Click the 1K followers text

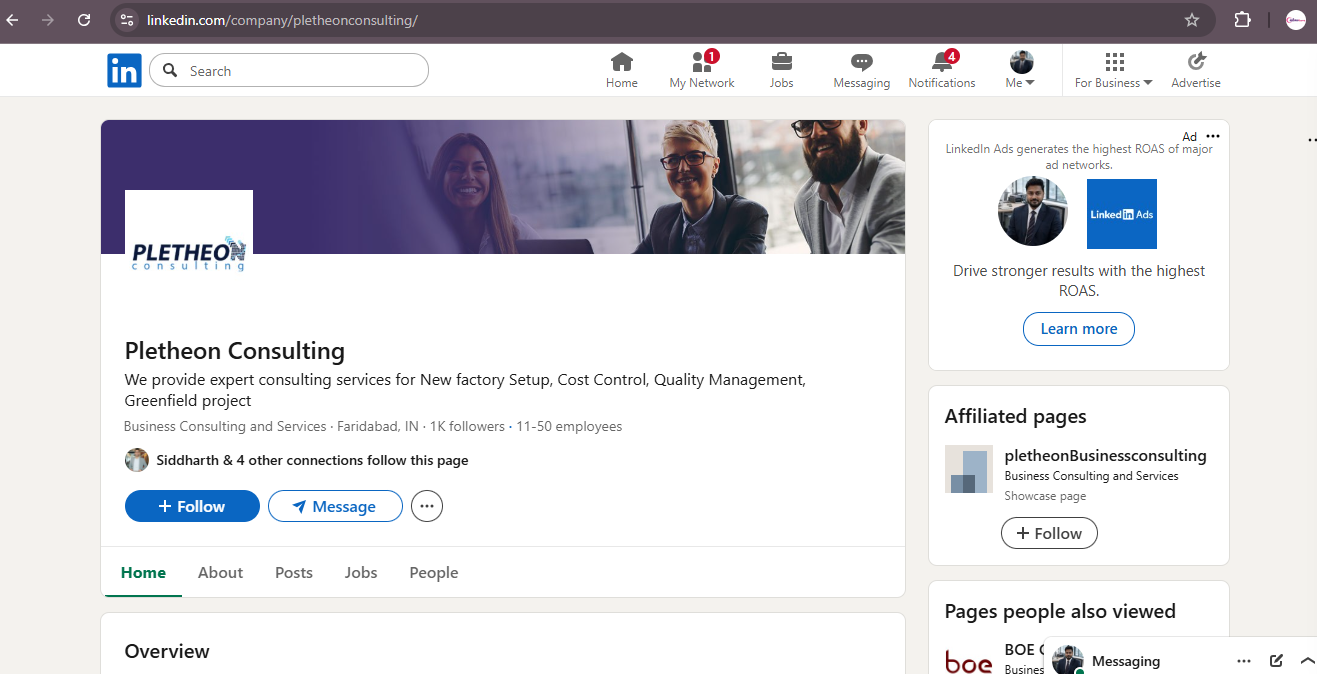[x=467, y=426]
